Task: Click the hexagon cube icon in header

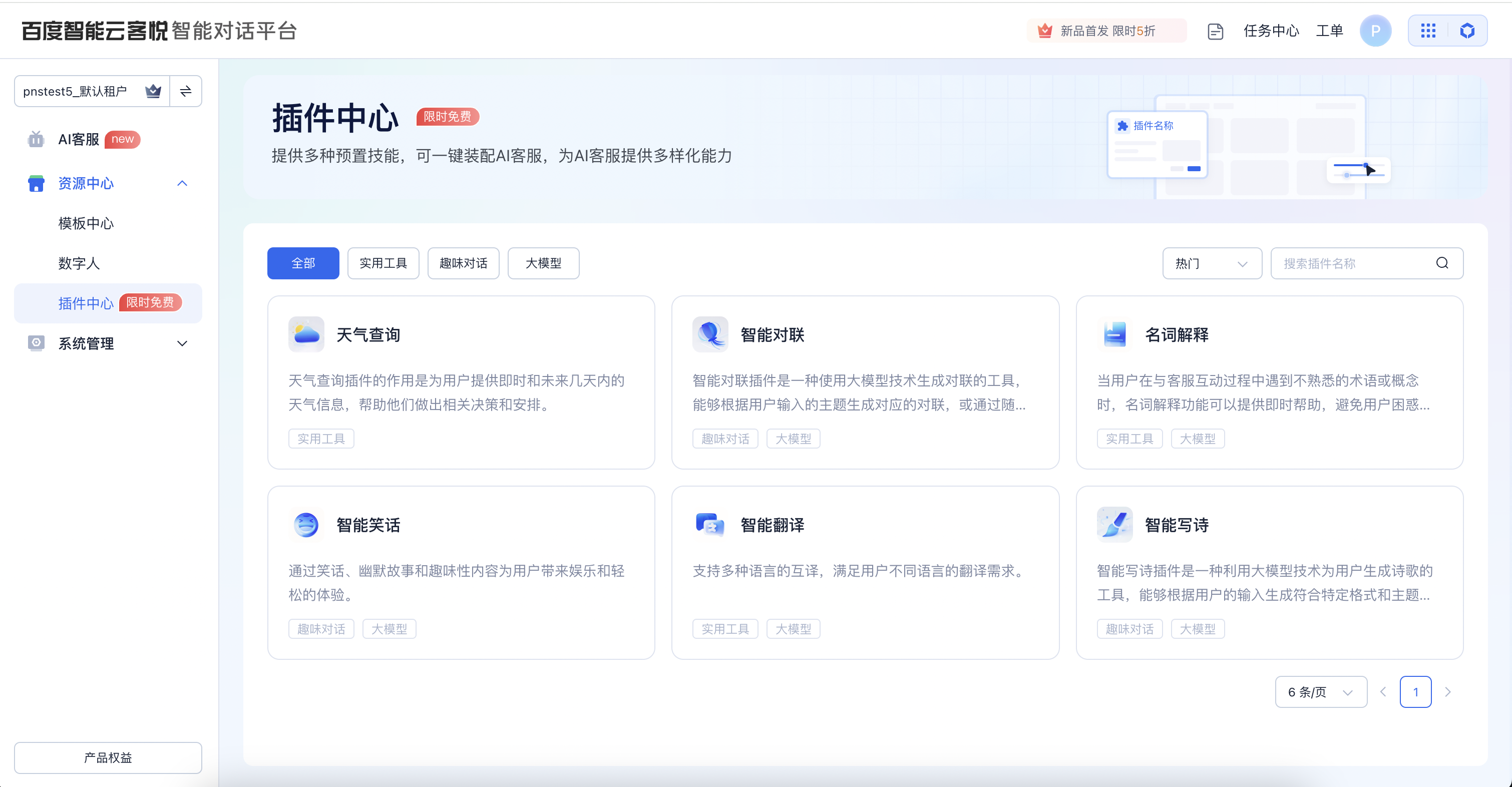Action: coord(1467,31)
